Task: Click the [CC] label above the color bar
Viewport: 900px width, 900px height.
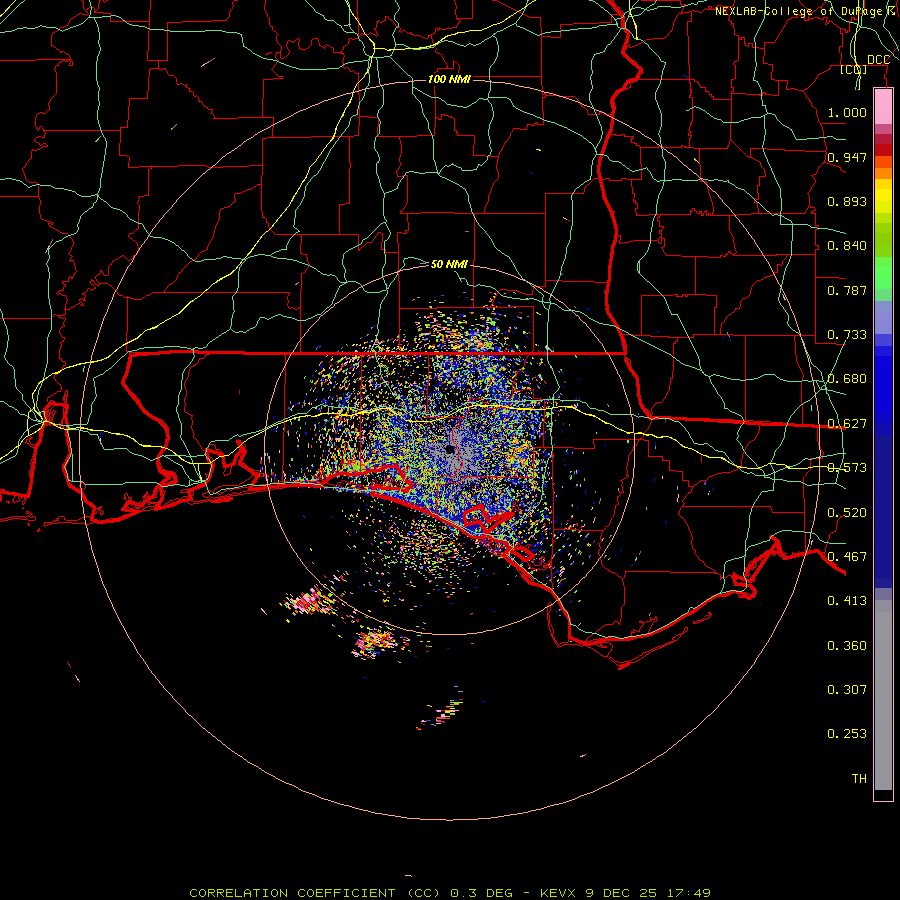Action: pos(854,69)
